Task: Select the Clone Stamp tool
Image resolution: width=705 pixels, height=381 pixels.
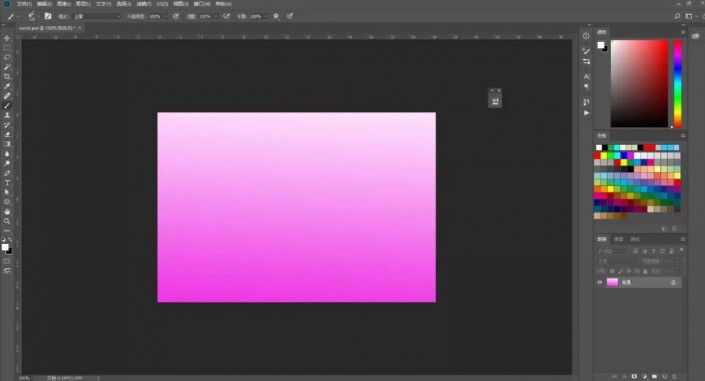Action: pyautogui.click(x=7, y=115)
